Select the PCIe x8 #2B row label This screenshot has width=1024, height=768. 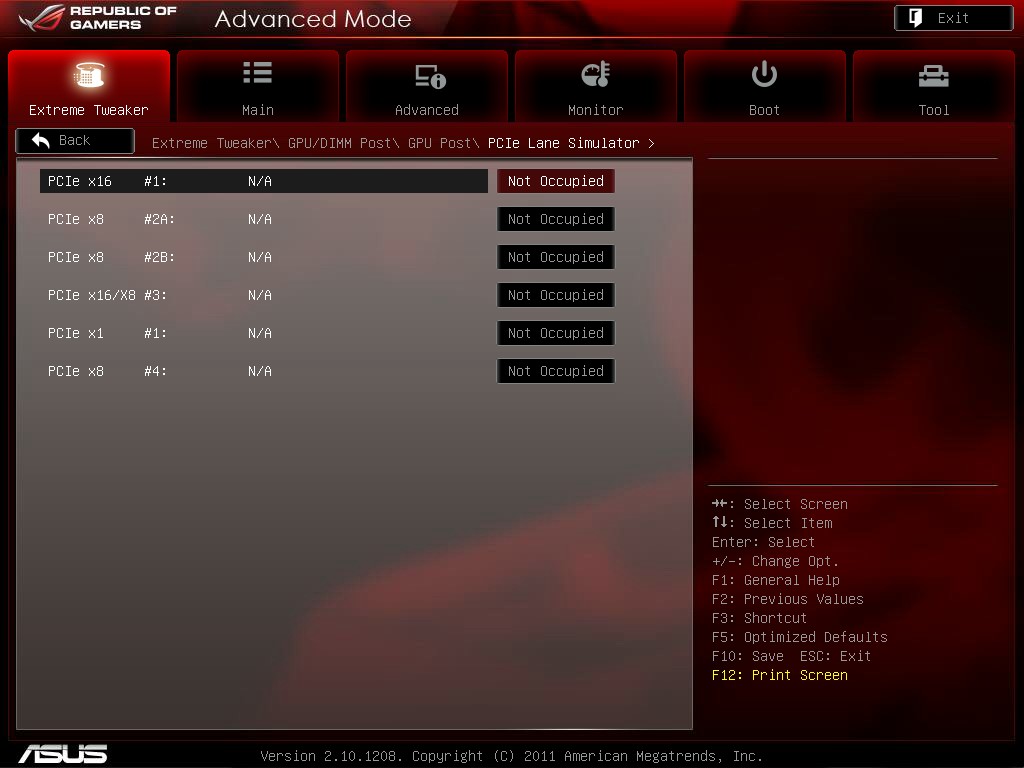[x=111, y=257]
